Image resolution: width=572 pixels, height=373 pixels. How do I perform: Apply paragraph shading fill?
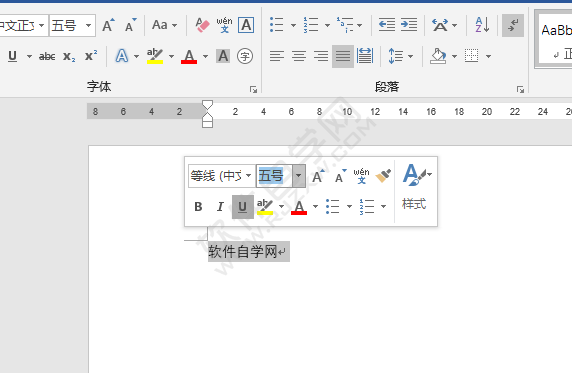438,56
